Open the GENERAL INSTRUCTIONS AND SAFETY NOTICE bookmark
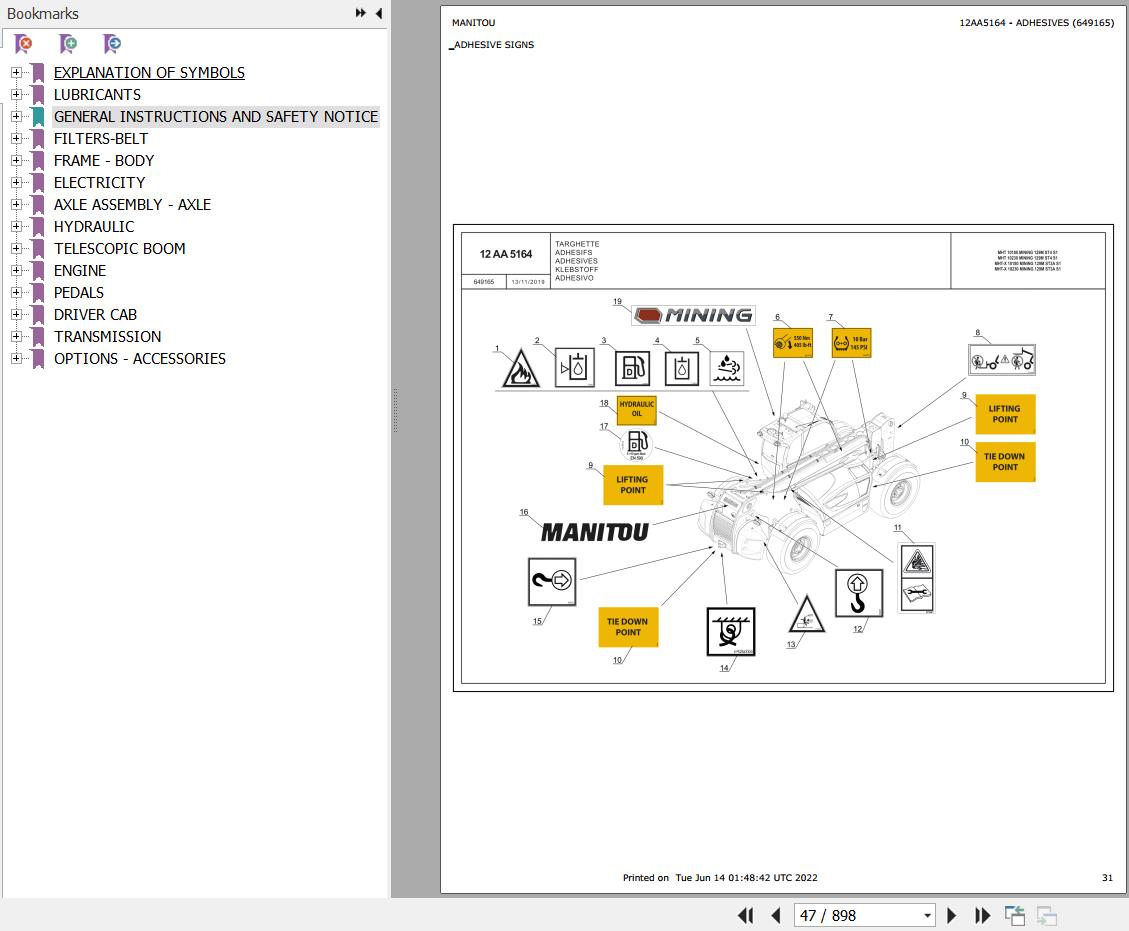 click(x=216, y=117)
